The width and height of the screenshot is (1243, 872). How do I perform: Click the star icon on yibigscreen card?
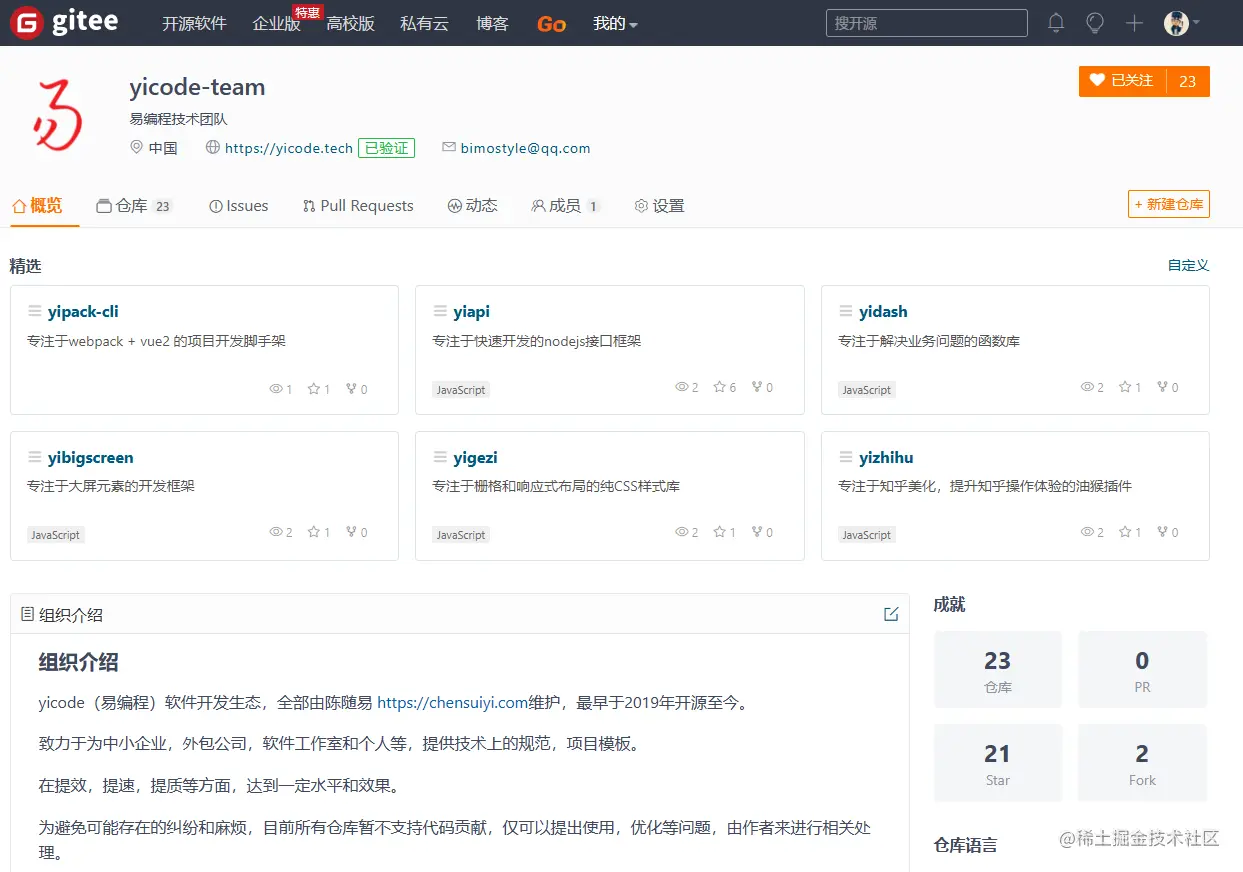(313, 532)
